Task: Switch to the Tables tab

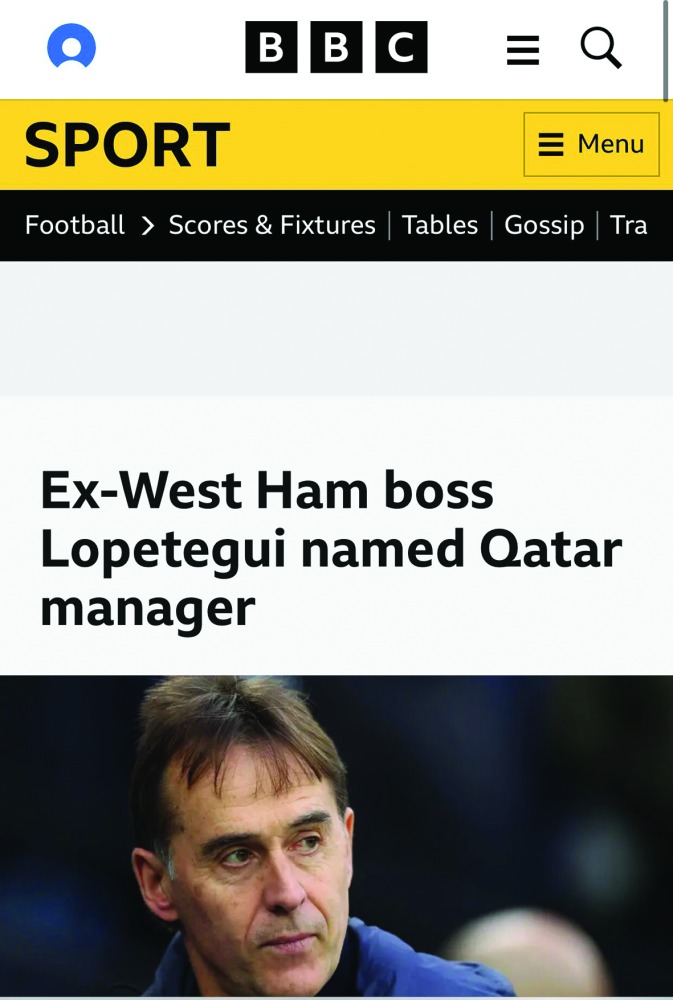Action: click(x=440, y=225)
